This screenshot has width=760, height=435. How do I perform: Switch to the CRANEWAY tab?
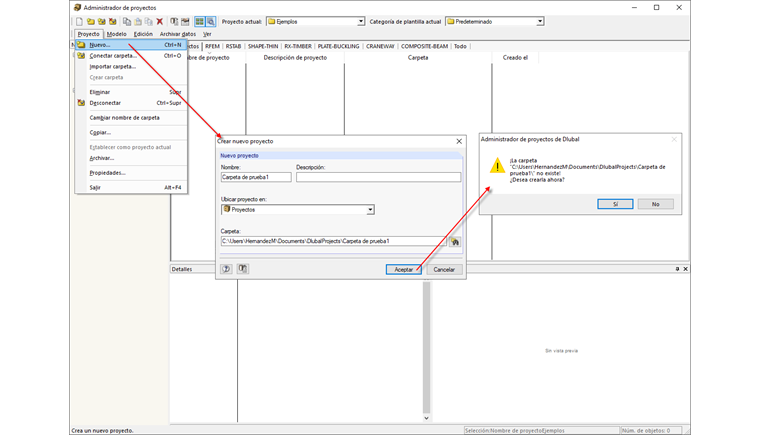(x=380, y=46)
